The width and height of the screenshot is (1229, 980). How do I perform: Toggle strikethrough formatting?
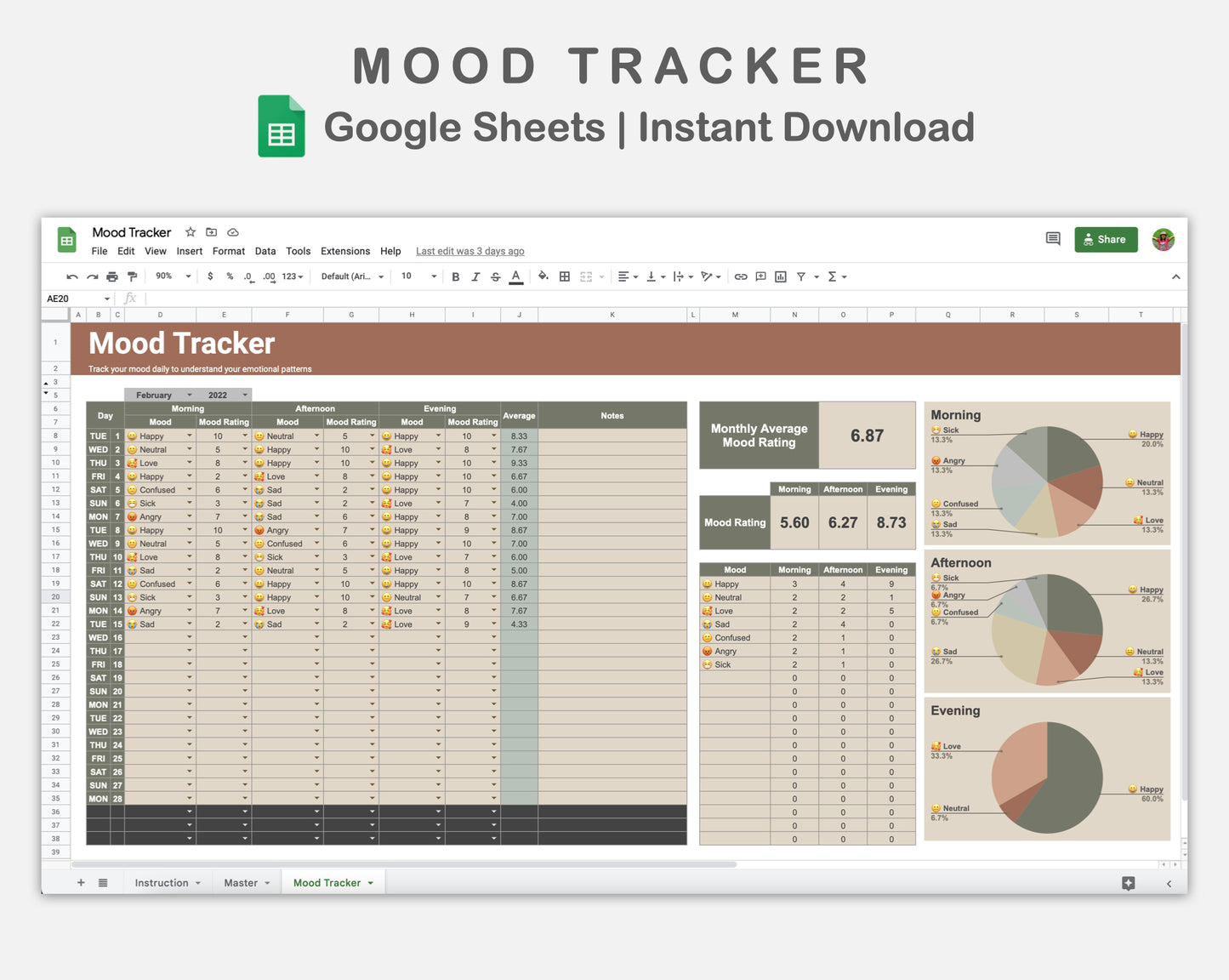496,276
